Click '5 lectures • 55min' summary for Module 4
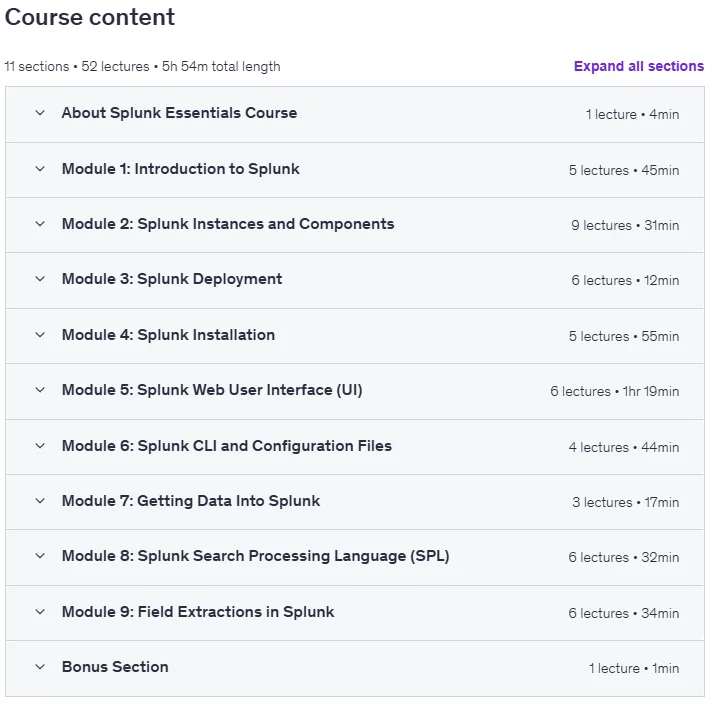The image size is (710, 706). coord(624,336)
